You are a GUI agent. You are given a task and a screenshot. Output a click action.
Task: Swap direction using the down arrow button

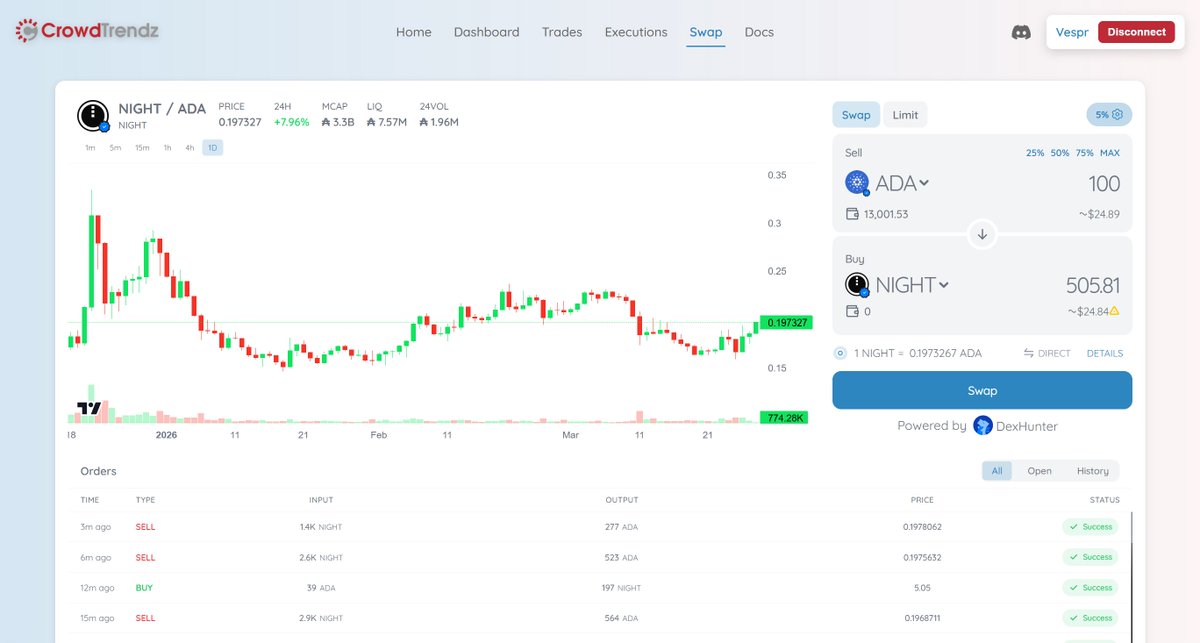click(982, 234)
